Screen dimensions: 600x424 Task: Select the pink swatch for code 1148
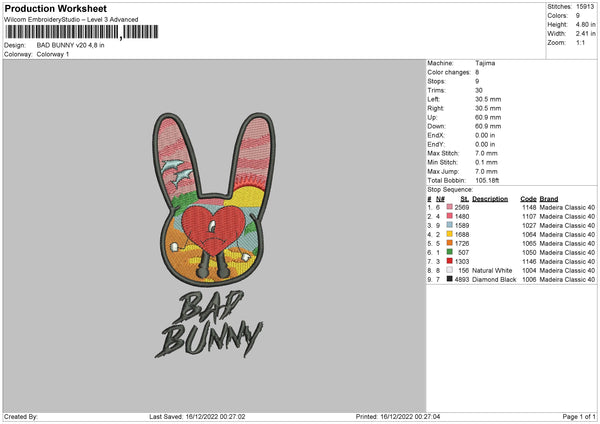450,207
